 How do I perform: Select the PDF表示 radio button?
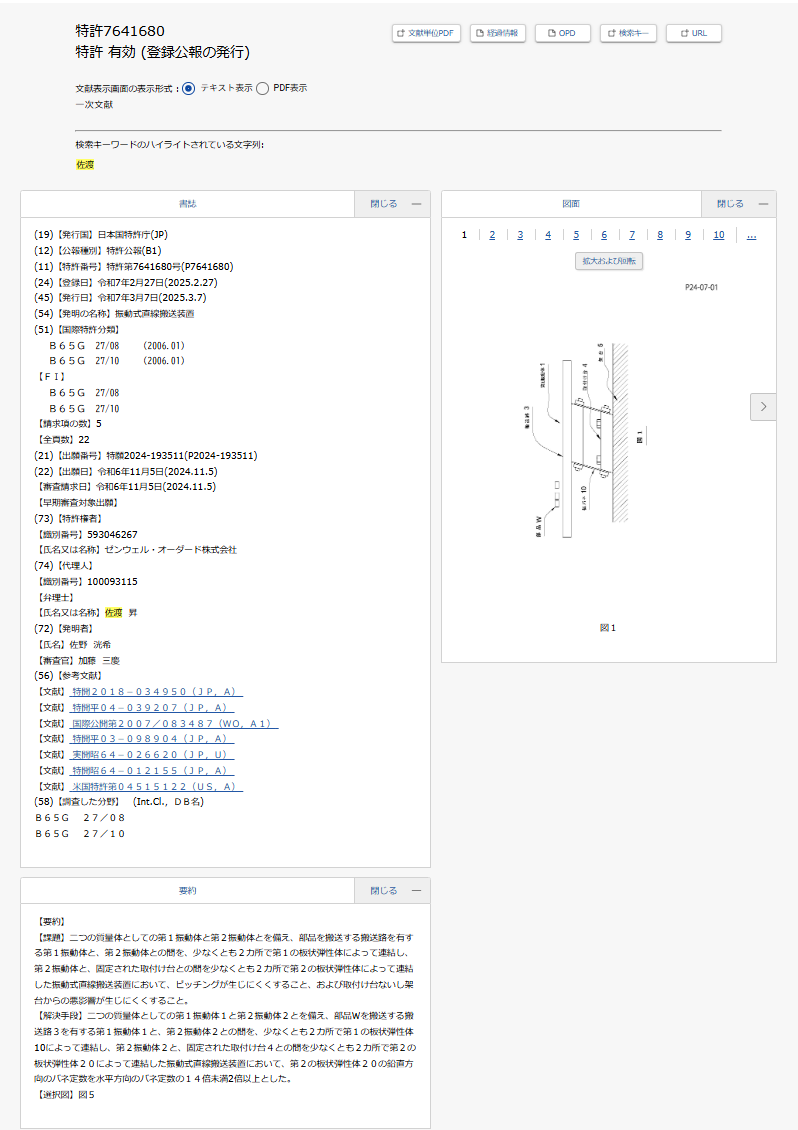coord(262,89)
